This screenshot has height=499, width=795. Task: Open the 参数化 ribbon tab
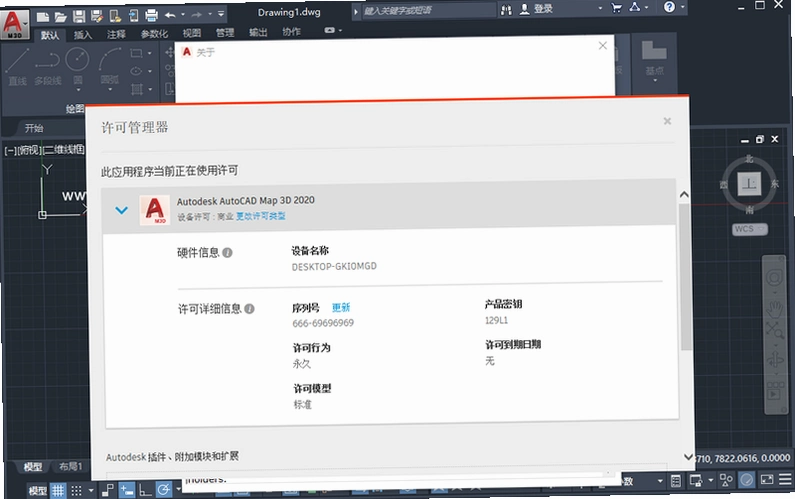pyautogui.click(x=154, y=33)
